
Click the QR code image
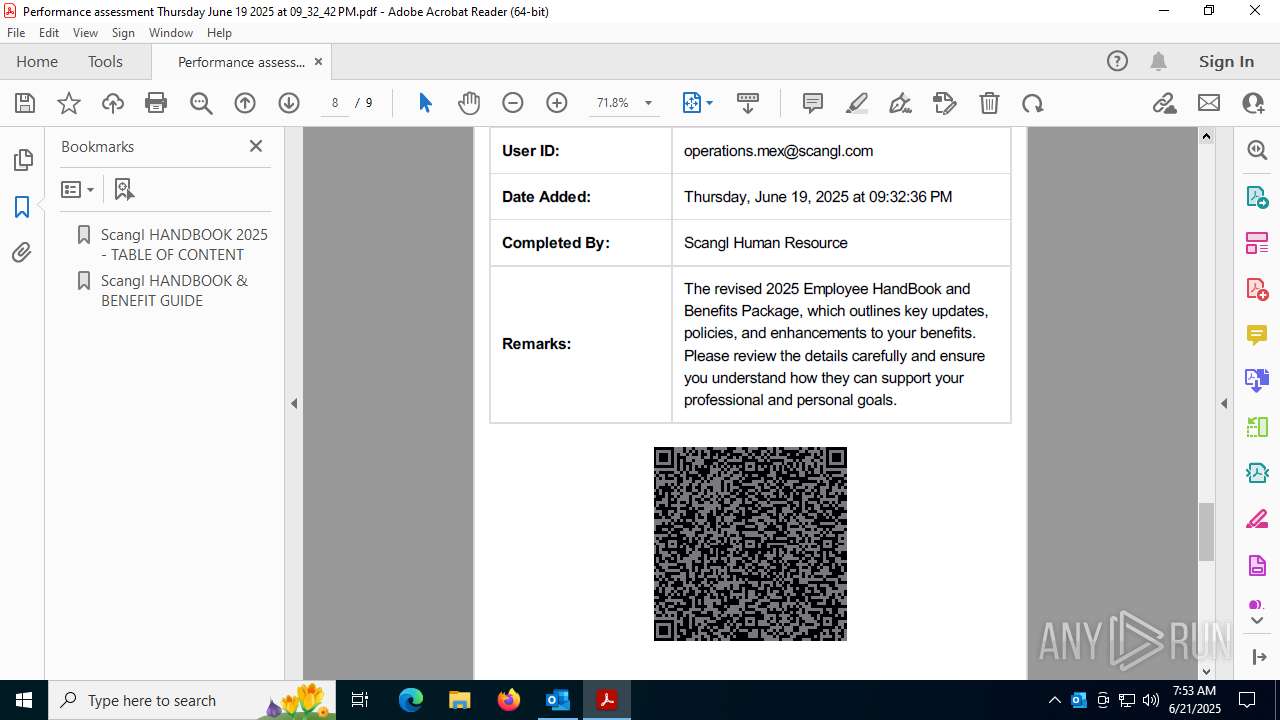[x=750, y=544]
